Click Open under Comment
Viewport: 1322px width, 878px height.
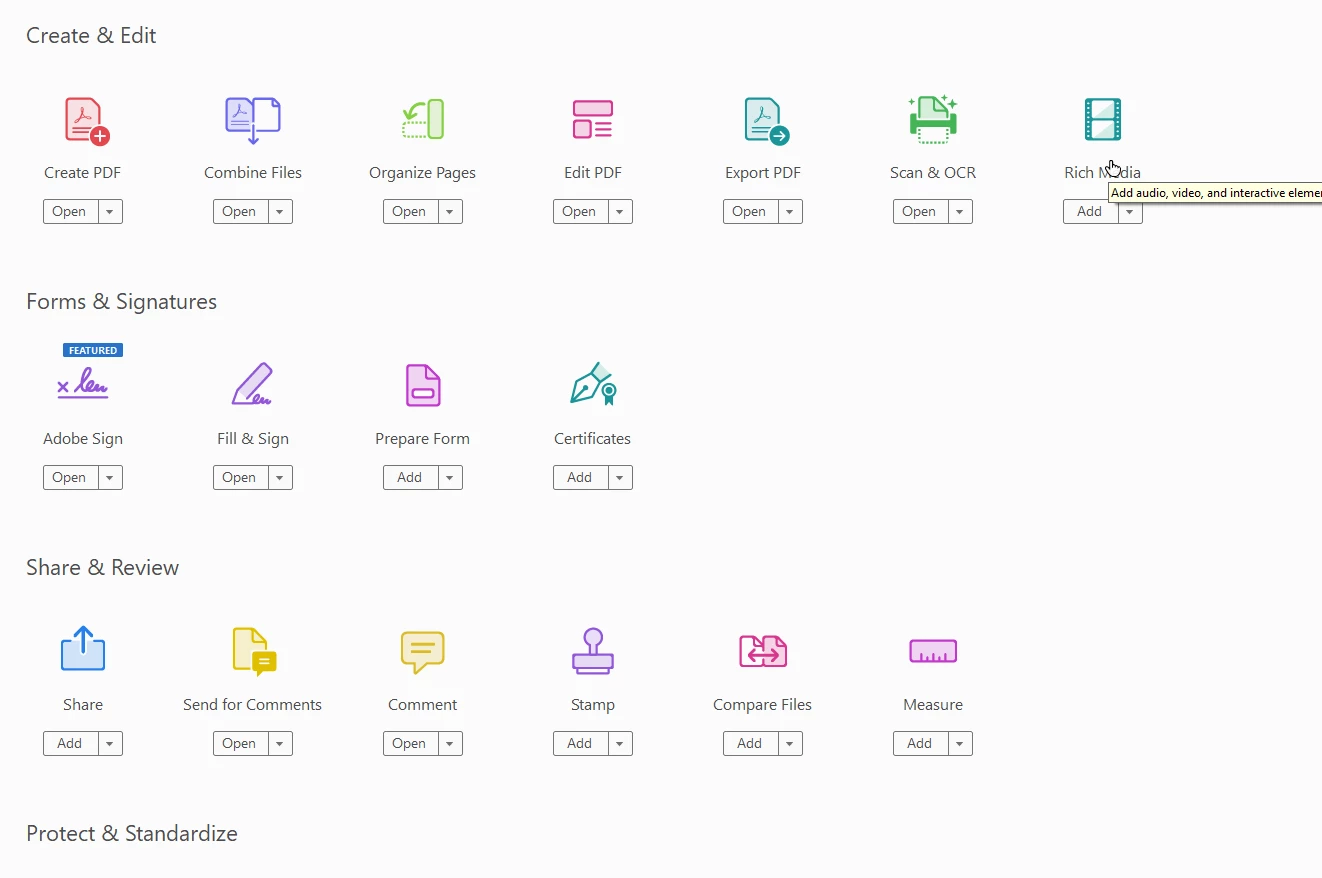point(410,743)
